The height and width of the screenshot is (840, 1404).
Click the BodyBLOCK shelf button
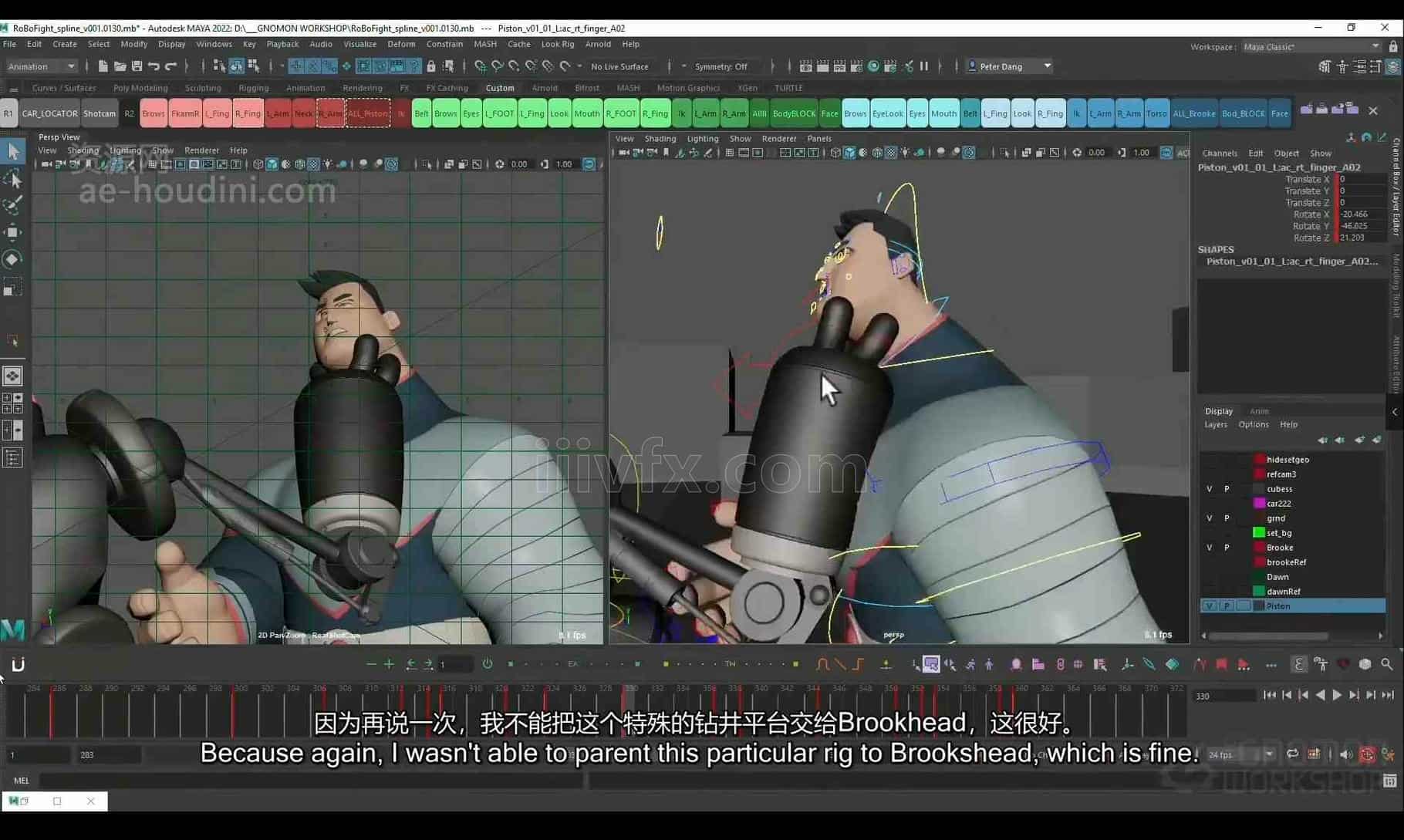(794, 113)
